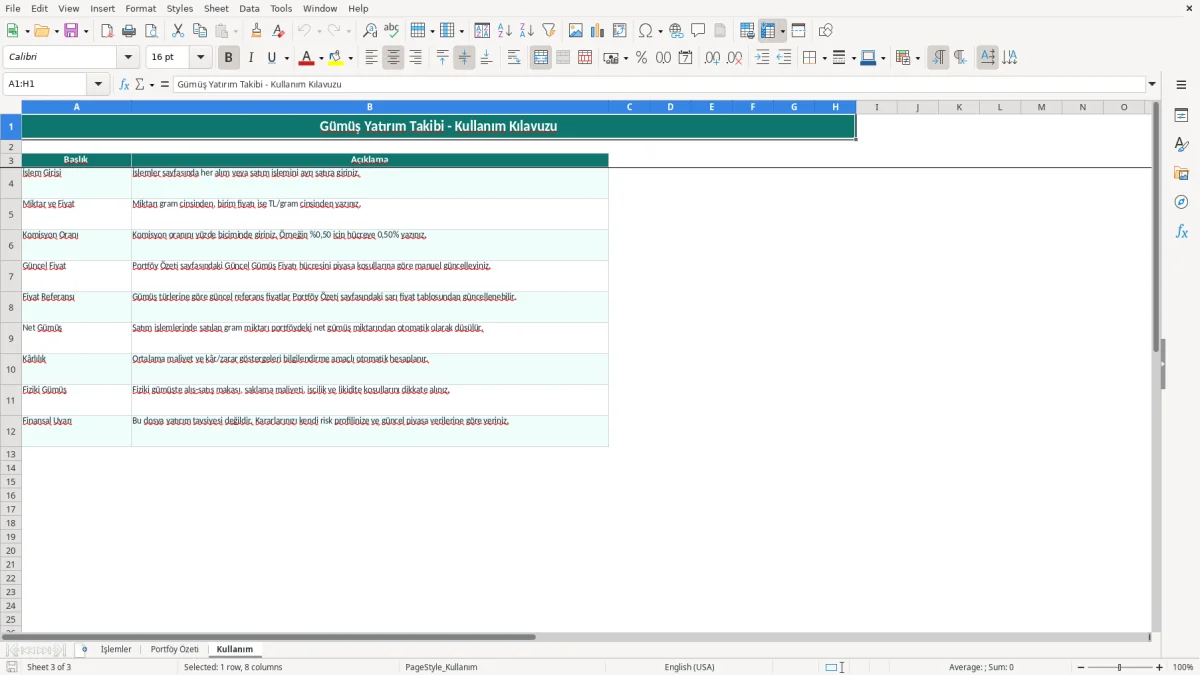Apply the red font color swatch

(306, 58)
